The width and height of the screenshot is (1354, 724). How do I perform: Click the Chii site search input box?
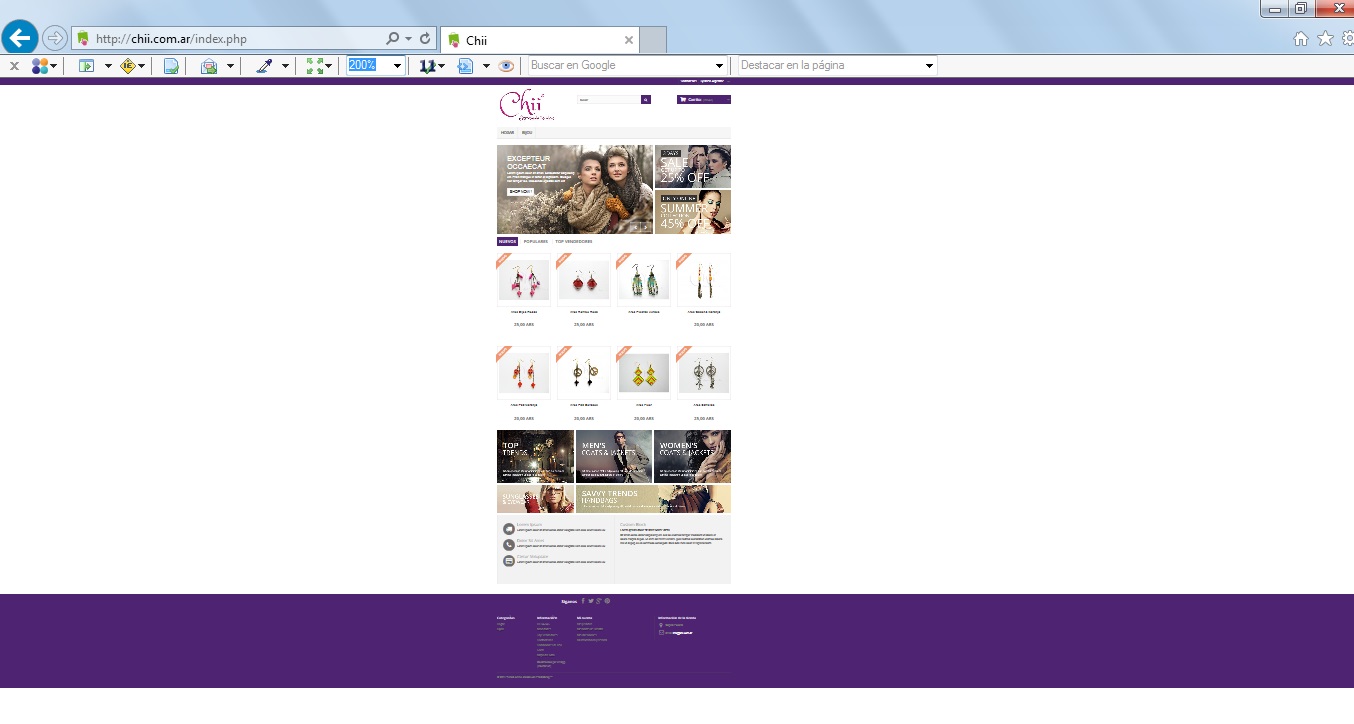(x=609, y=100)
